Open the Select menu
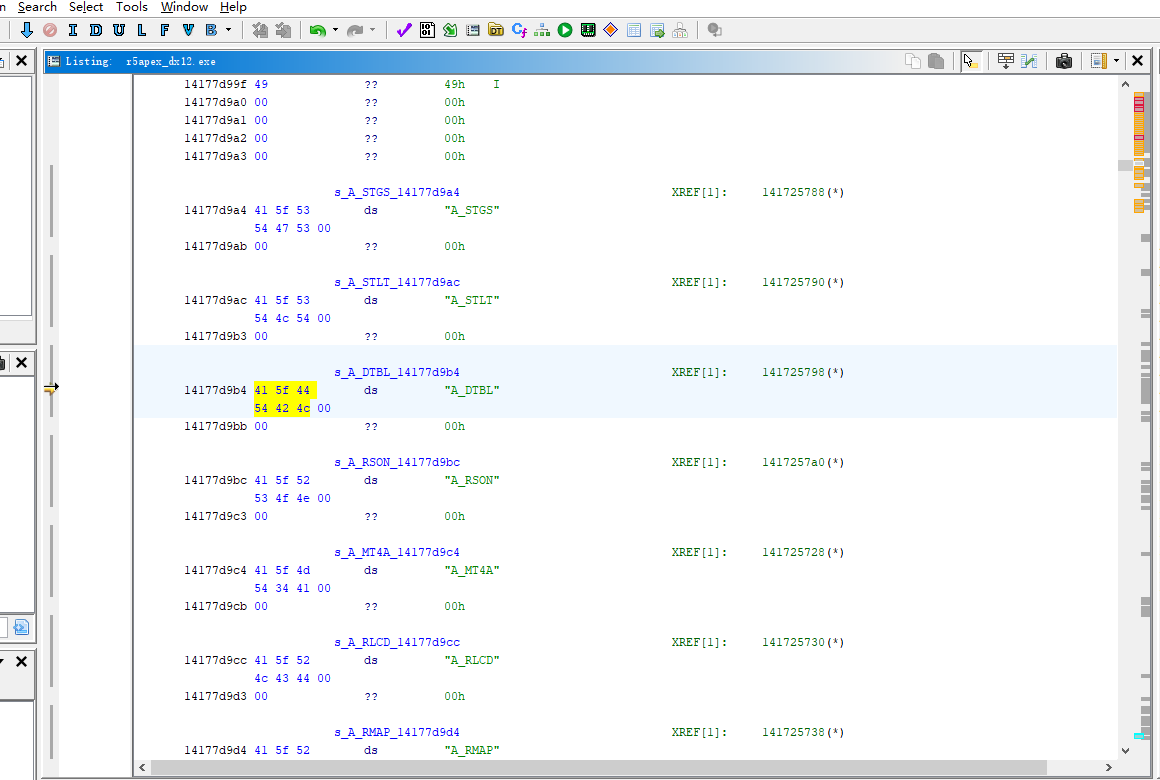 point(86,7)
